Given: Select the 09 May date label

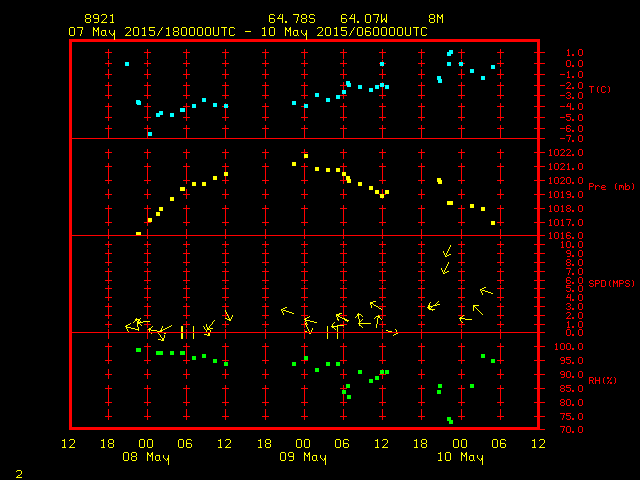Looking at the screenshot, I should (303, 458).
